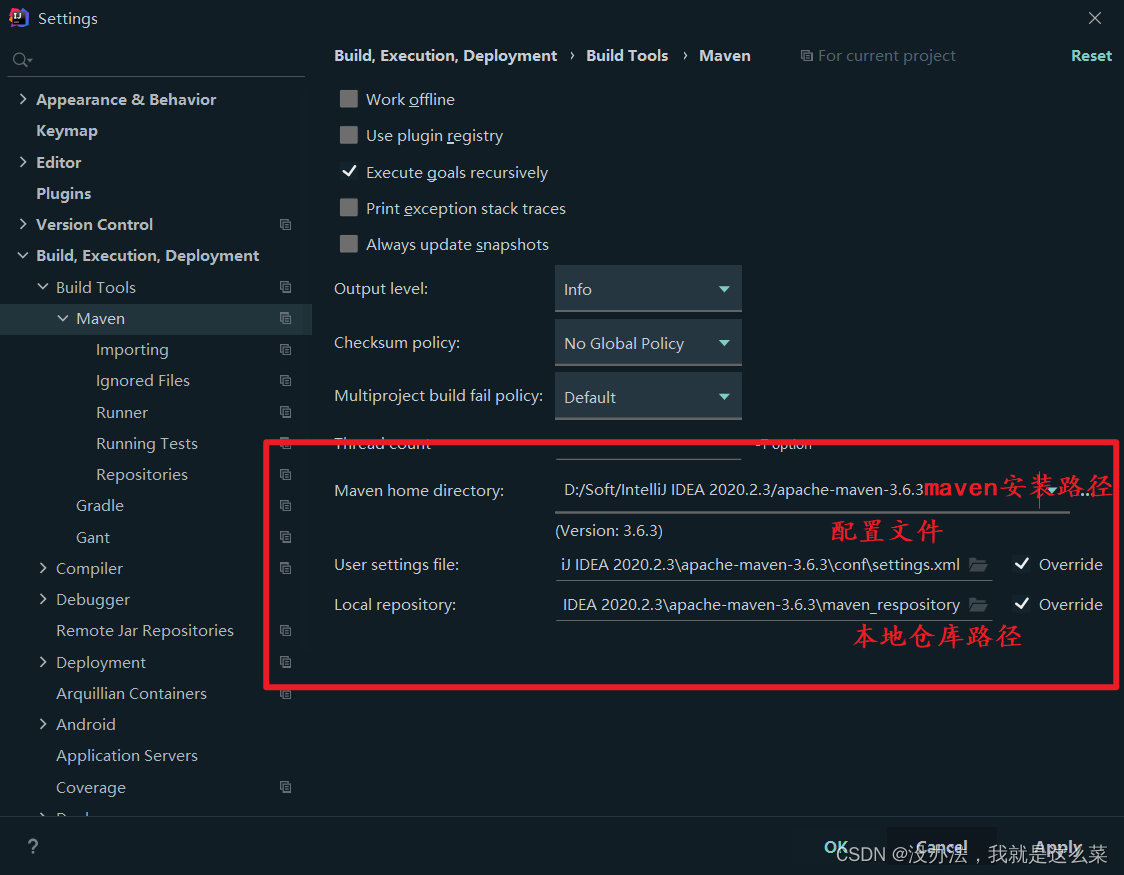Click project-level icon next to Version Control
The width and height of the screenshot is (1124, 875).
(x=285, y=224)
